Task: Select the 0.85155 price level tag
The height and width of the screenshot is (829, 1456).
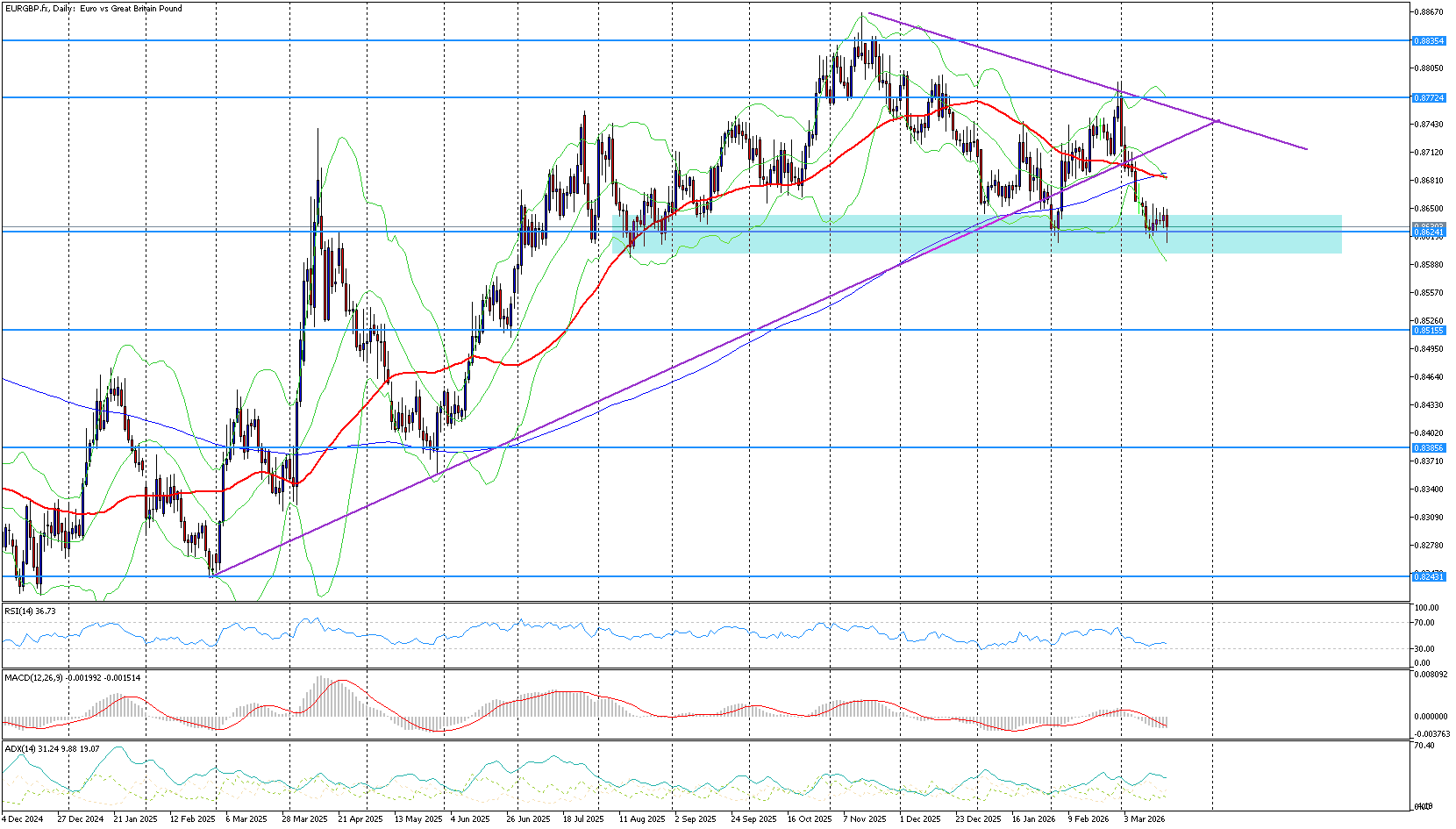Action: point(1429,331)
